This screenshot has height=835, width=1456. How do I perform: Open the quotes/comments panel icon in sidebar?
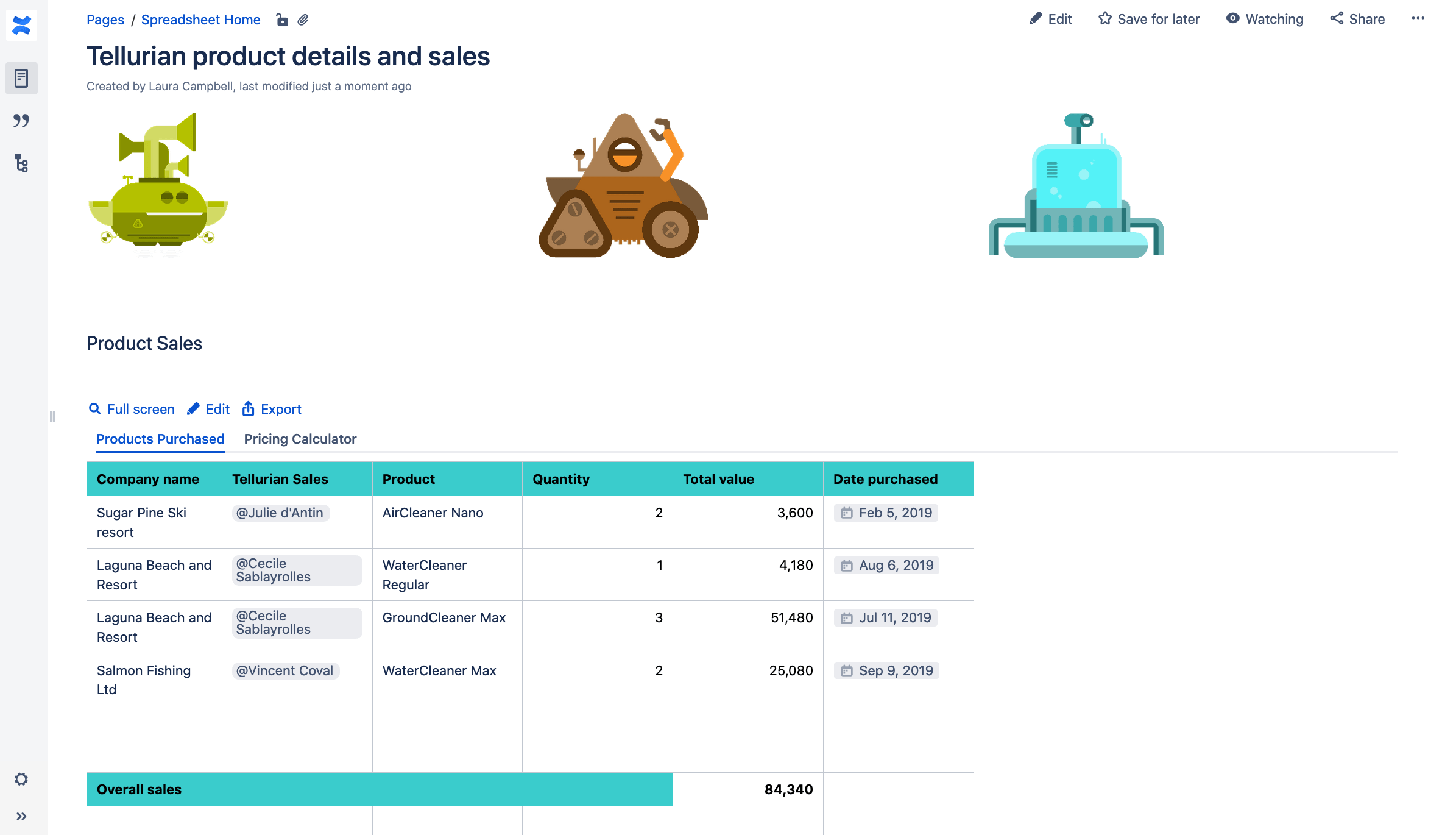coord(22,121)
